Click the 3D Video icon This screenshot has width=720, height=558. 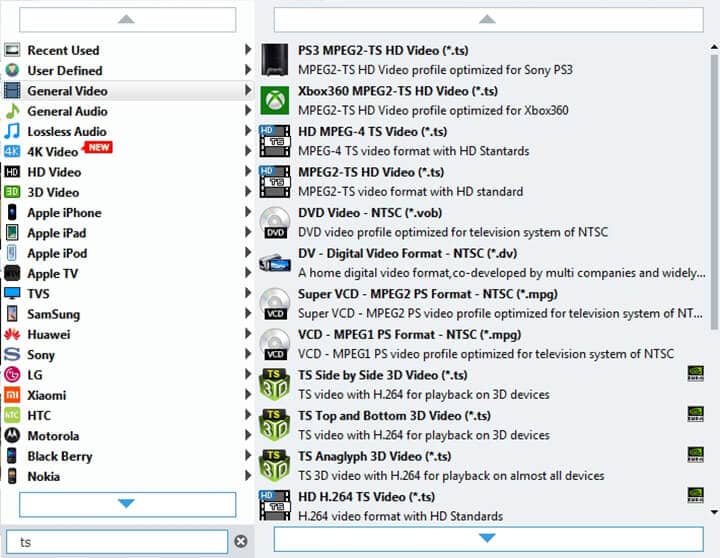click(12, 192)
